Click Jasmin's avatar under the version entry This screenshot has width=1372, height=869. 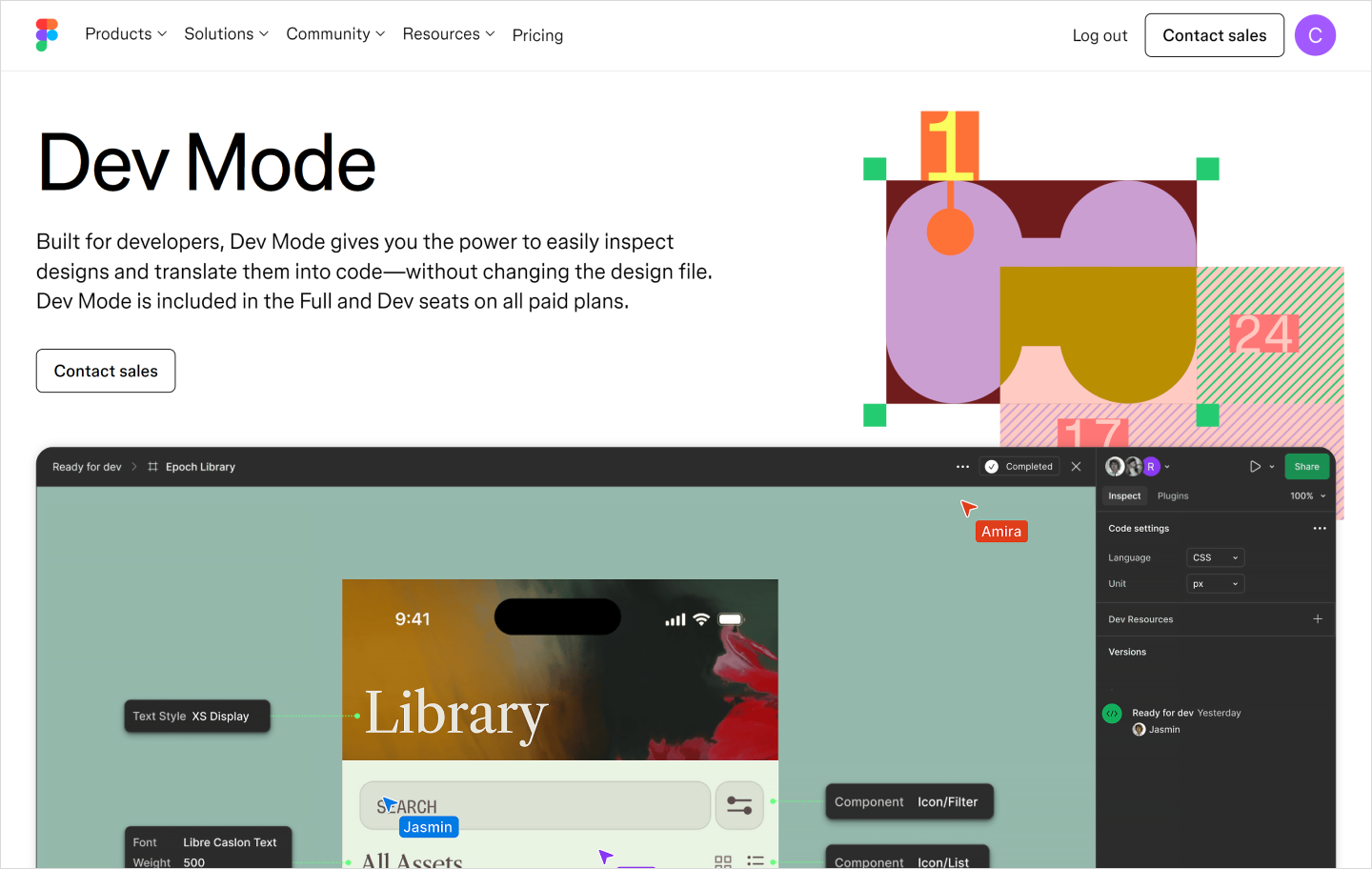1140,729
